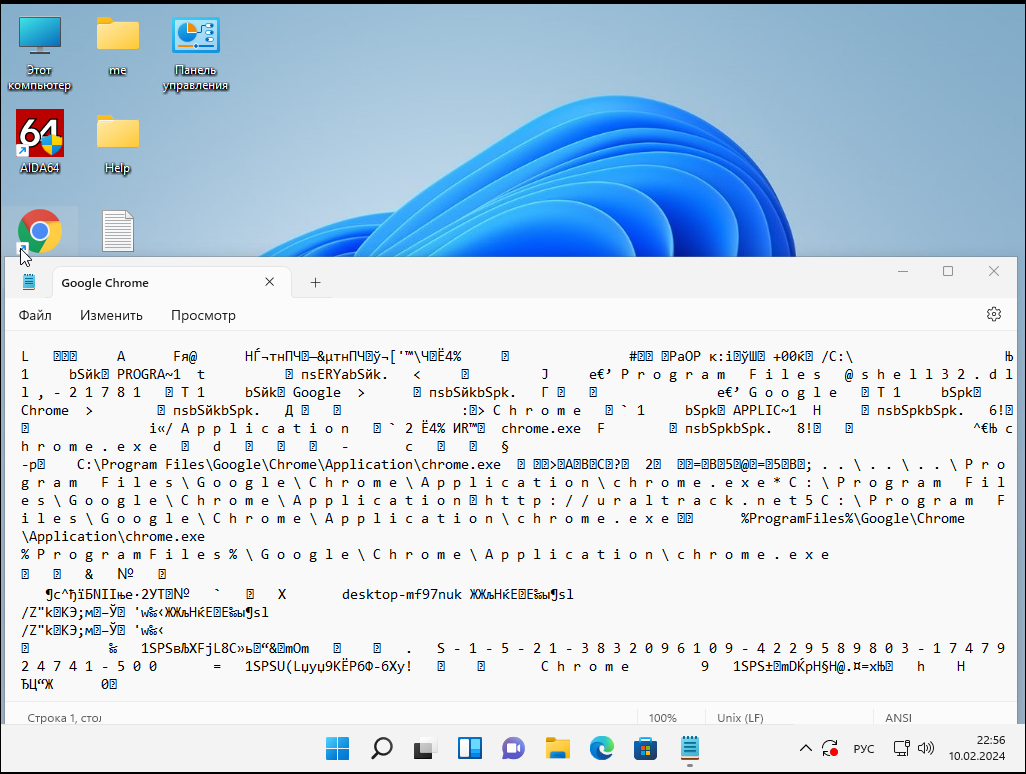Open File Explorer from the taskbar
Image resolution: width=1026 pixels, height=774 pixels.
click(x=557, y=748)
